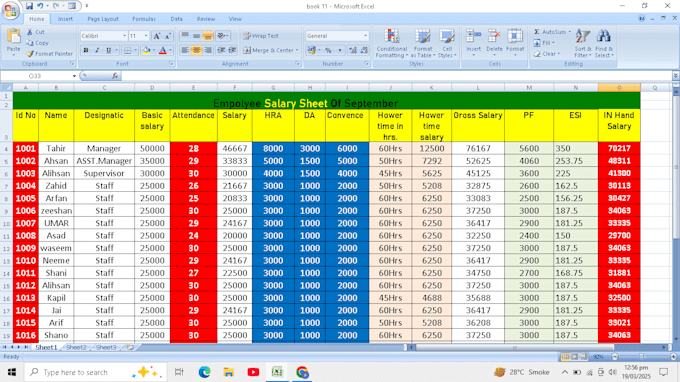Apply Comma Style format
The image size is (680, 382).
tap(340, 50)
